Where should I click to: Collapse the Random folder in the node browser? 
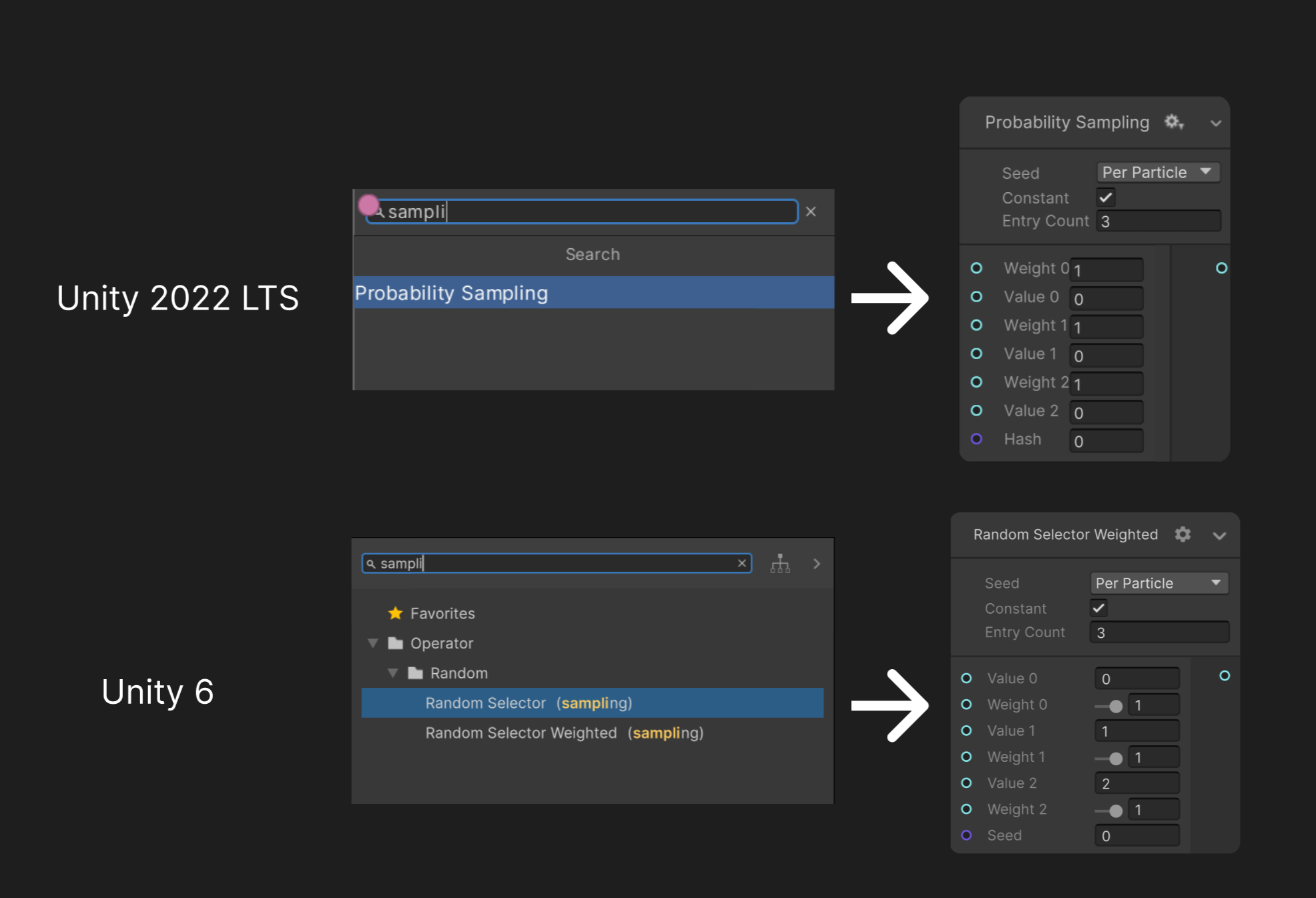pos(392,672)
